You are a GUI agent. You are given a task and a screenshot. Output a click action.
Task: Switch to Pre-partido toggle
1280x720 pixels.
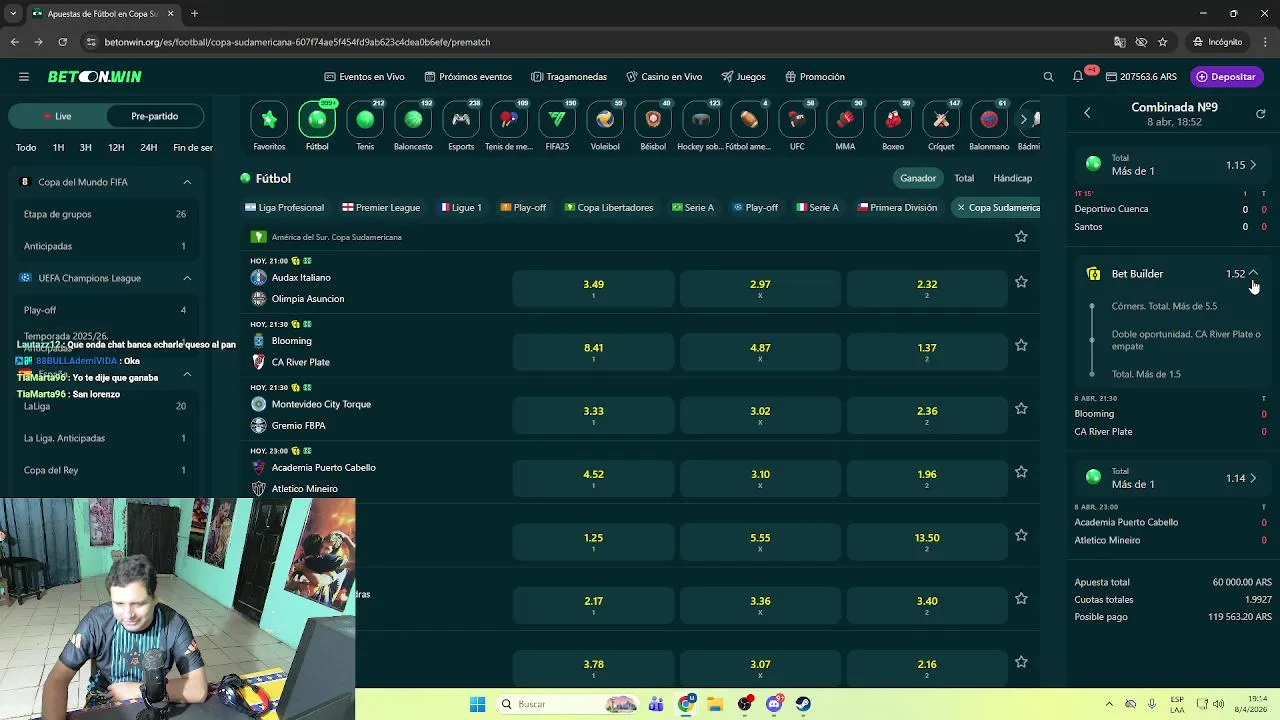[x=154, y=116]
